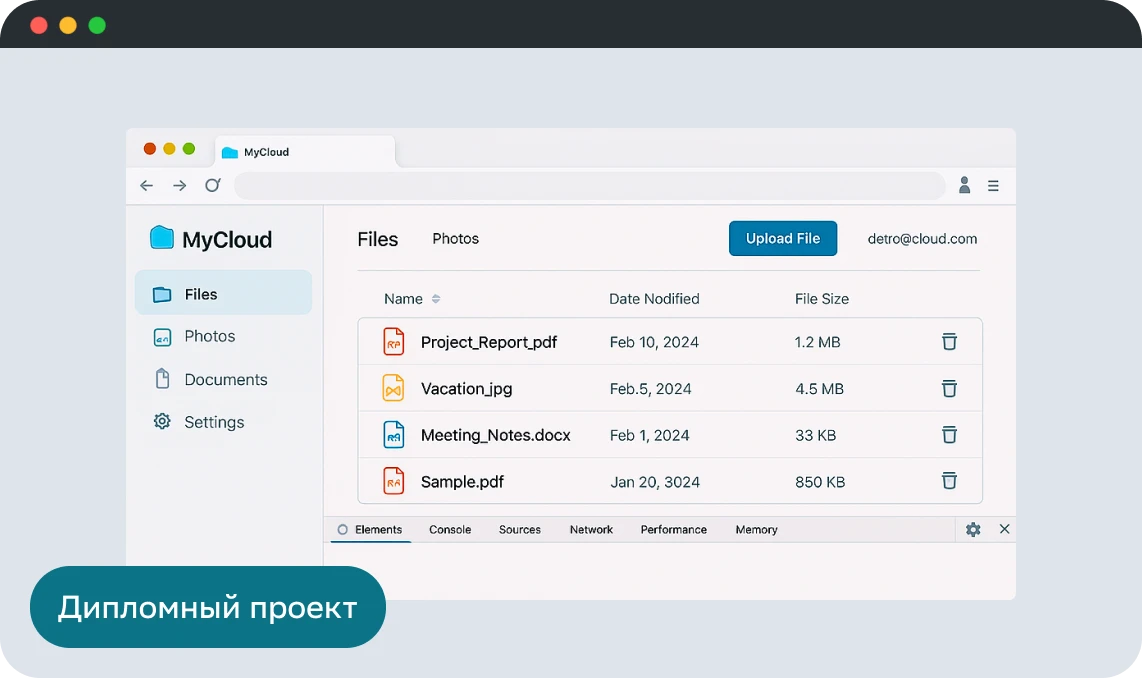Switch to the Photos tab in header
This screenshot has height=678, width=1142.
click(x=455, y=239)
